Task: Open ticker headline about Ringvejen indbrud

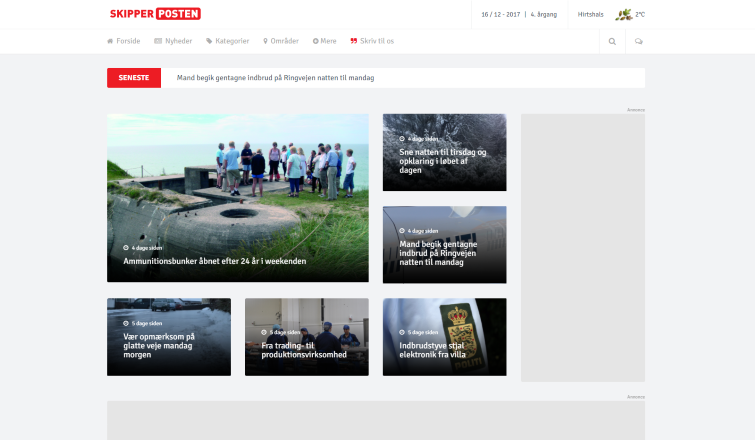Action: click(x=275, y=78)
